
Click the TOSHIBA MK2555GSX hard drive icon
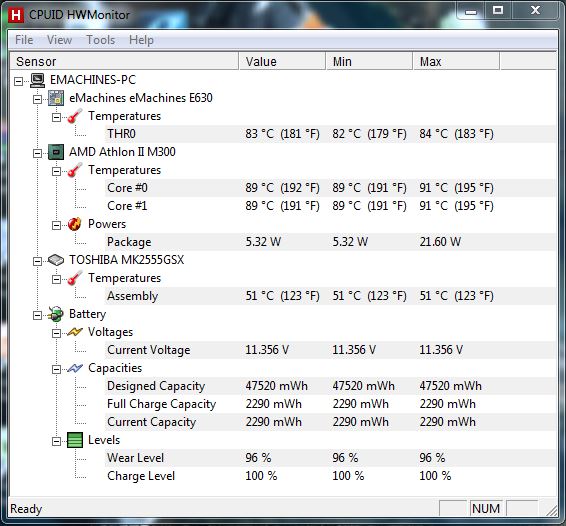56,260
